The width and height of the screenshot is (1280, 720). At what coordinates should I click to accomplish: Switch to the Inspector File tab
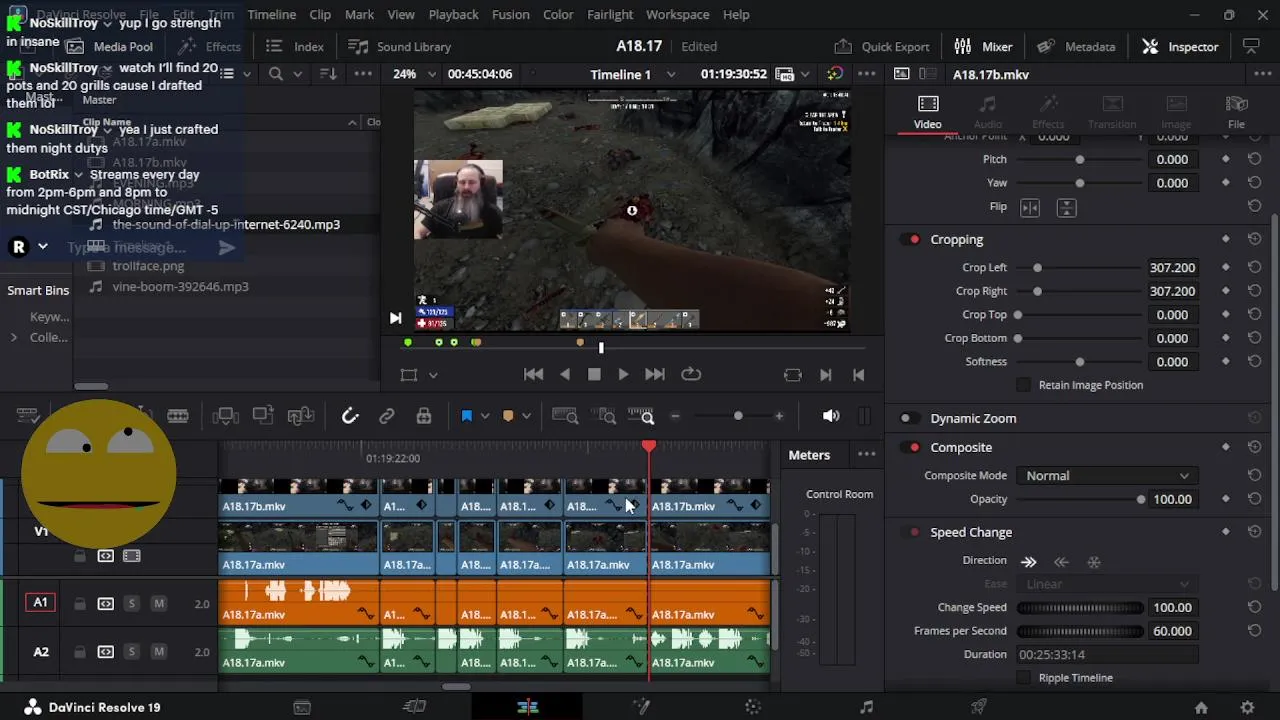(x=1236, y=112)
